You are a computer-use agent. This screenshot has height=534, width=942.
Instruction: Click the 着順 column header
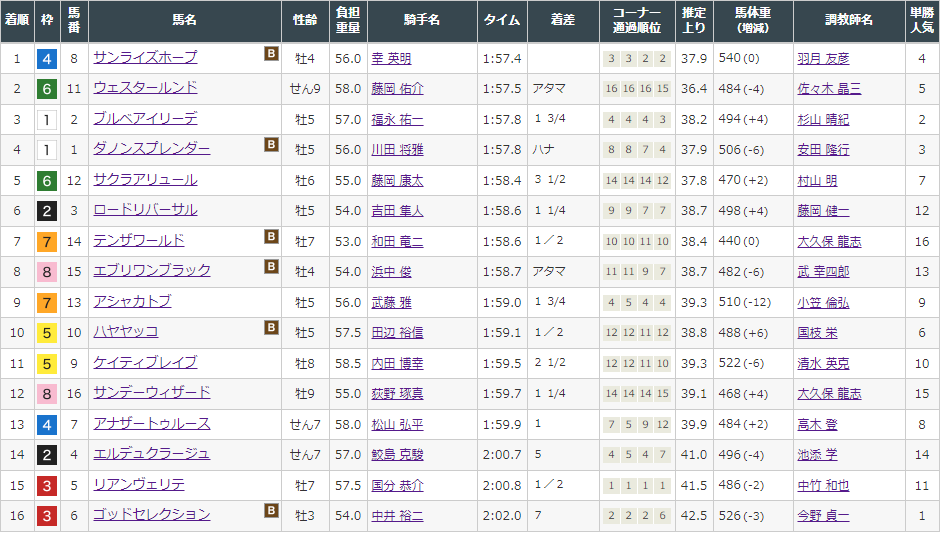(17, 20)
